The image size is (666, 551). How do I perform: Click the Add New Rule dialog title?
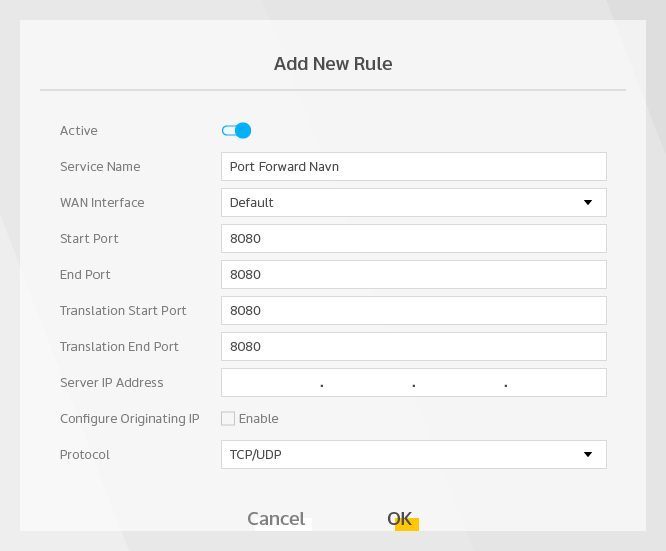tap(333, 64)
